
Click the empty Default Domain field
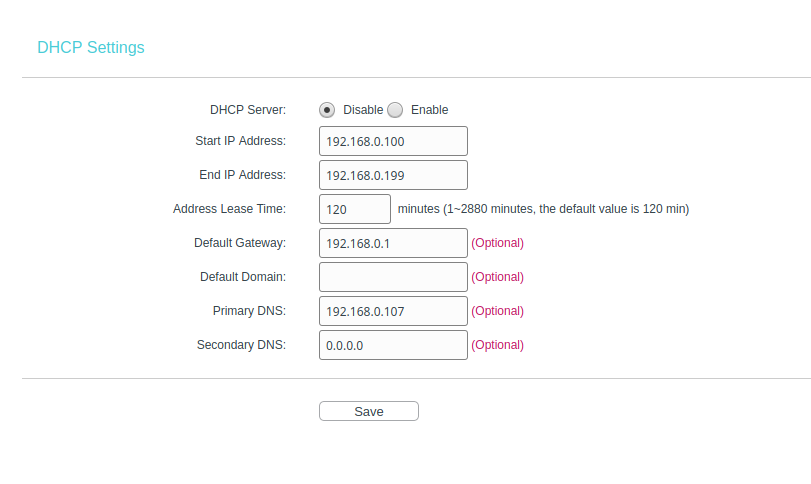coord(393,277)
